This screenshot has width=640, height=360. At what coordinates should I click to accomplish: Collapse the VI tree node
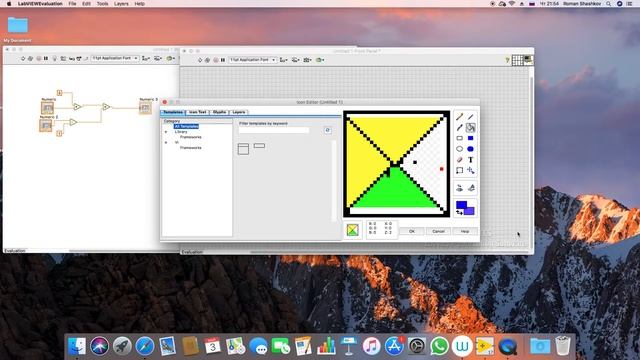pyautogui.click(x=166, y=142)
